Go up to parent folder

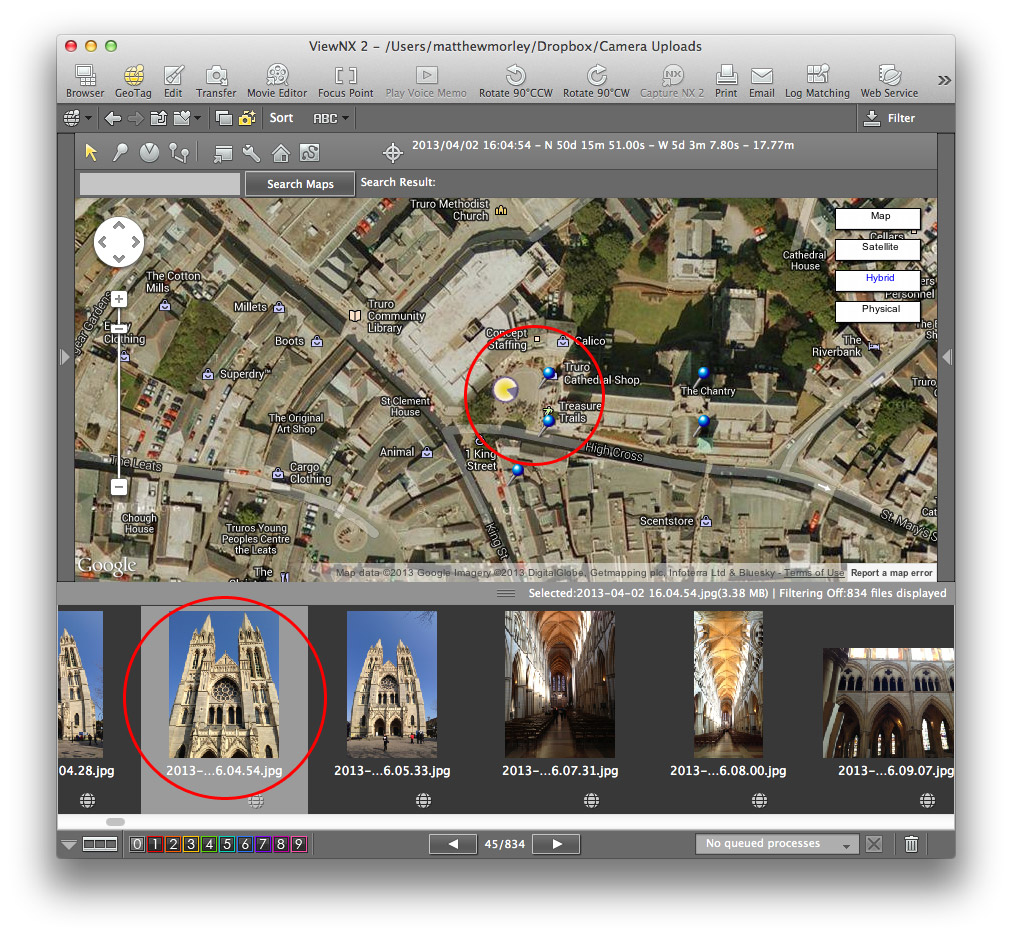(158, 118)
